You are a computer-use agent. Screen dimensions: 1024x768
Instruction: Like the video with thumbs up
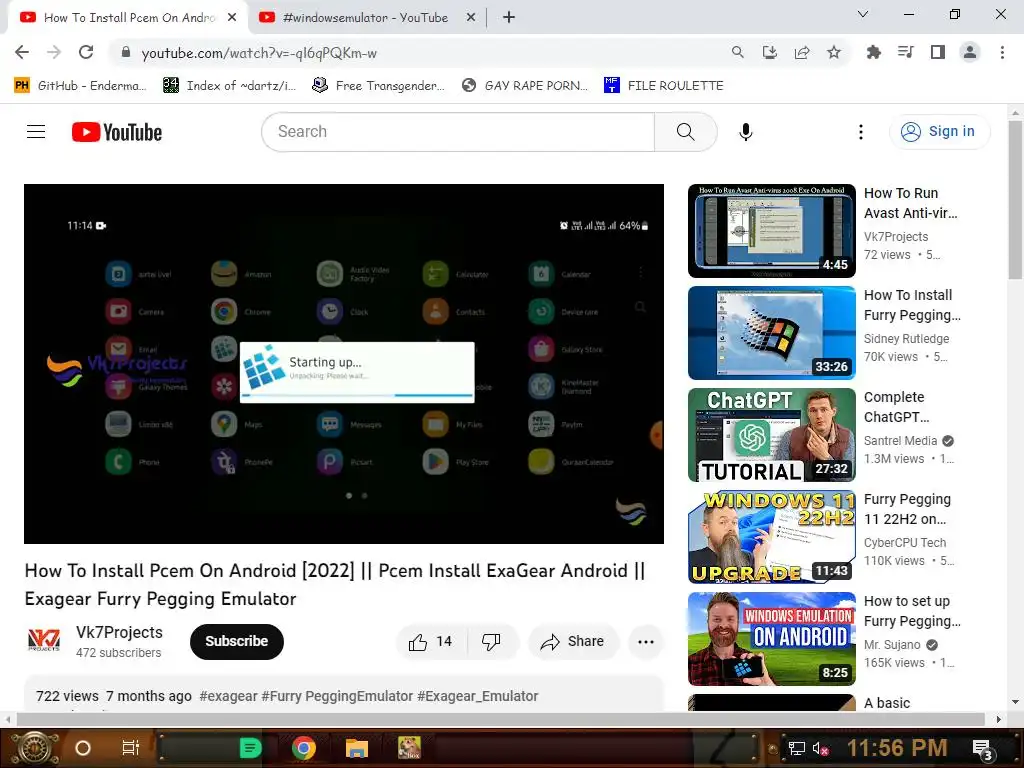[x=431, y=641]
